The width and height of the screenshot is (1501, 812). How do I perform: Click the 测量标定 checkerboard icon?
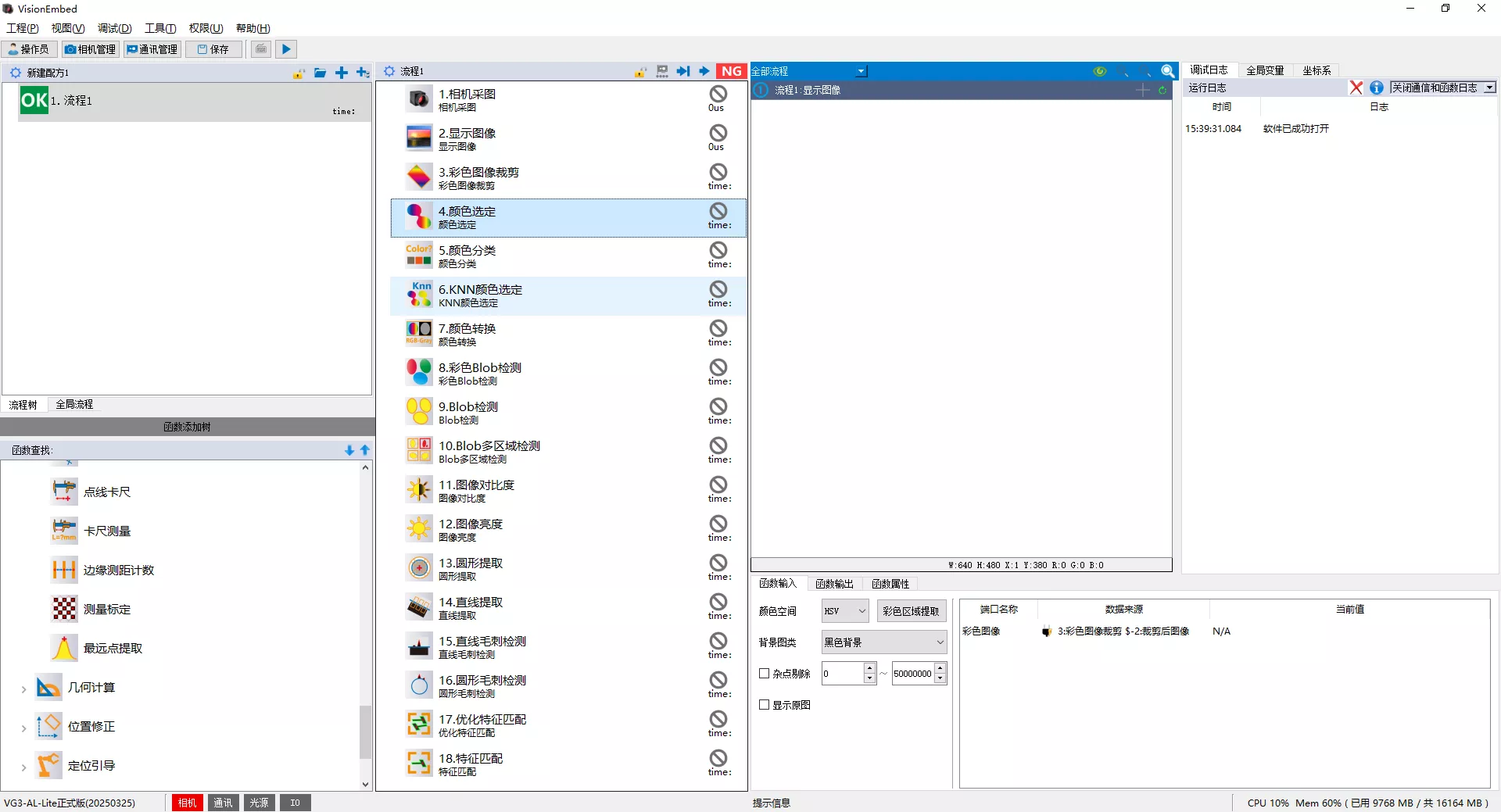pos(64,609)
